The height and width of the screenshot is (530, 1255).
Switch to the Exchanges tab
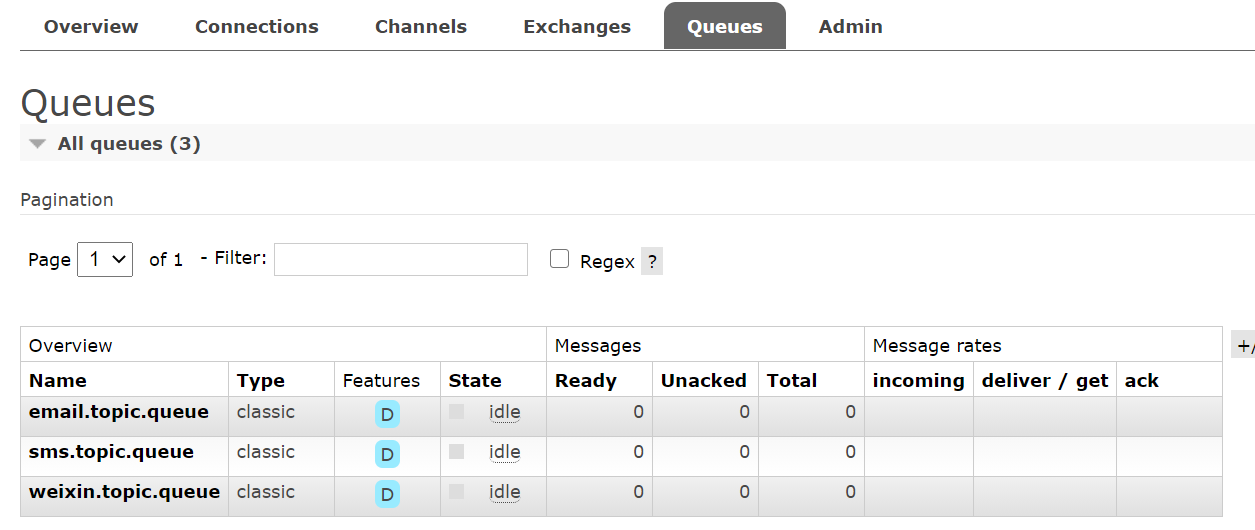coord(577,27)
